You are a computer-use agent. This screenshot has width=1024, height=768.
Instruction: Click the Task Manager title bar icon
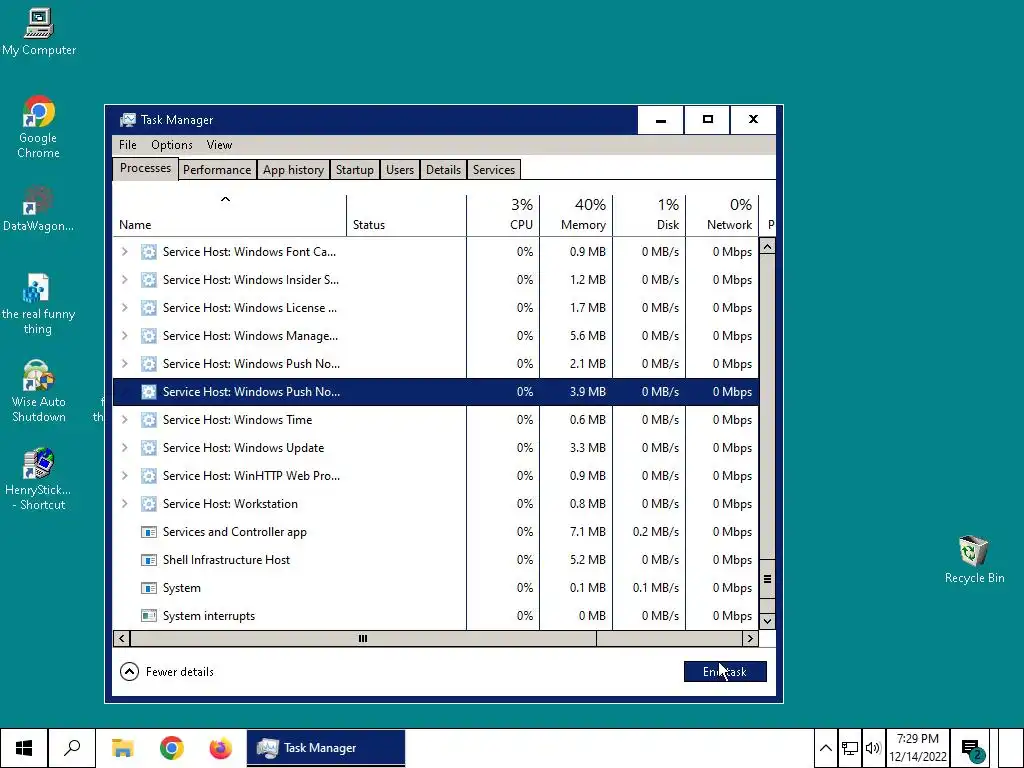(128, 120)
